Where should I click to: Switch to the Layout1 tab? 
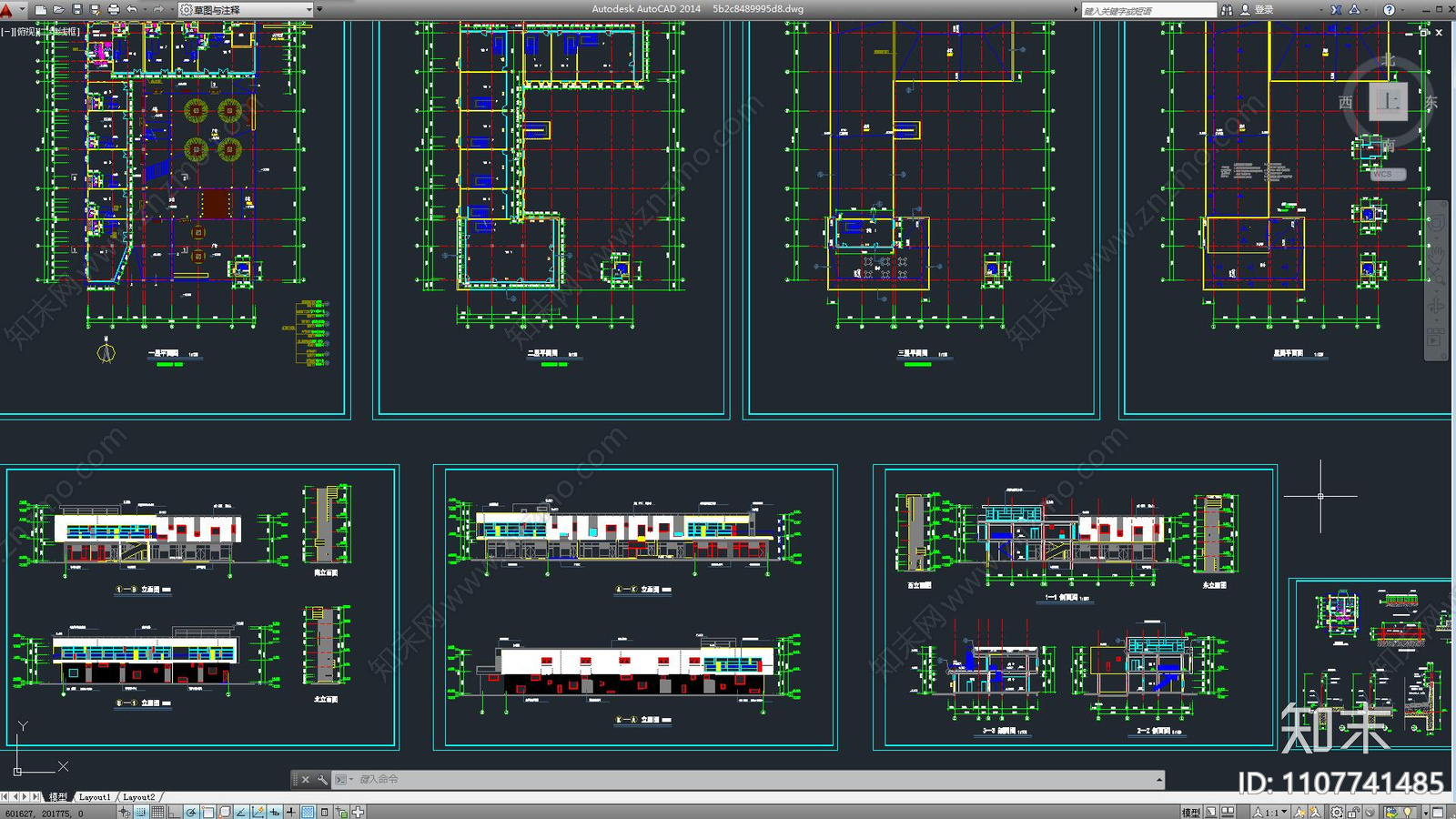point(95,796)
